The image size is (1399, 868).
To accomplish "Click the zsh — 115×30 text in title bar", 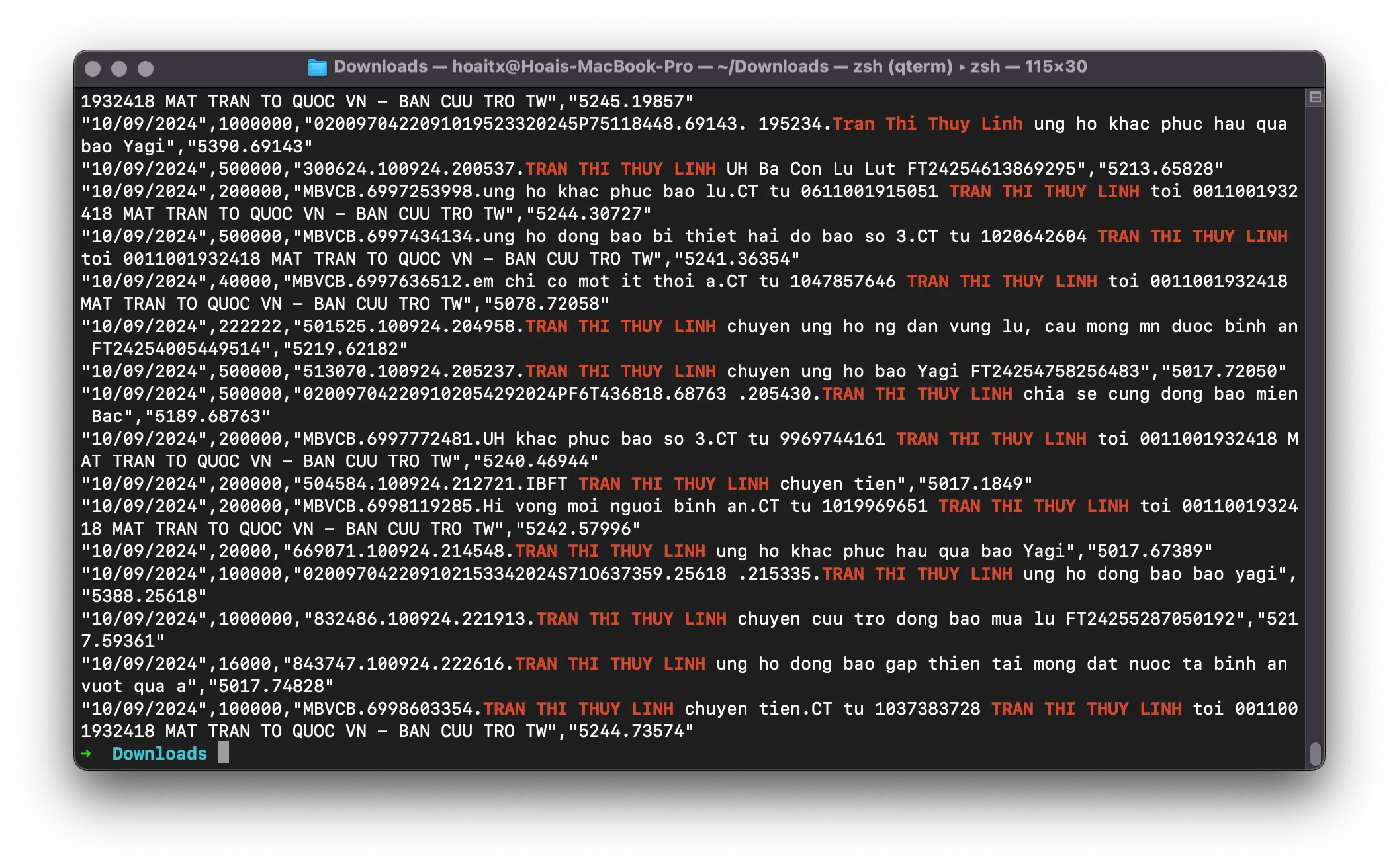I will point(1028,67).
